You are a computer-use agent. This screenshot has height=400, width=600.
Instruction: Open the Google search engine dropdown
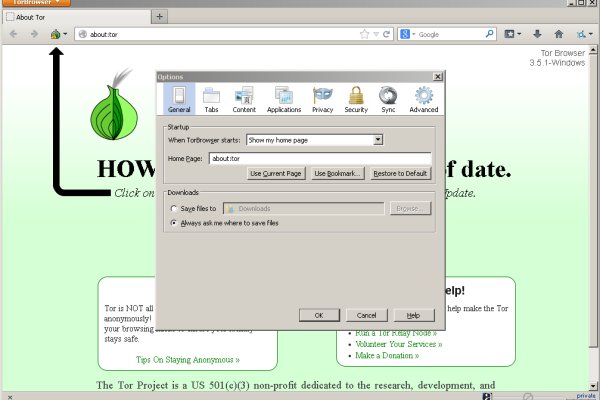407,34
